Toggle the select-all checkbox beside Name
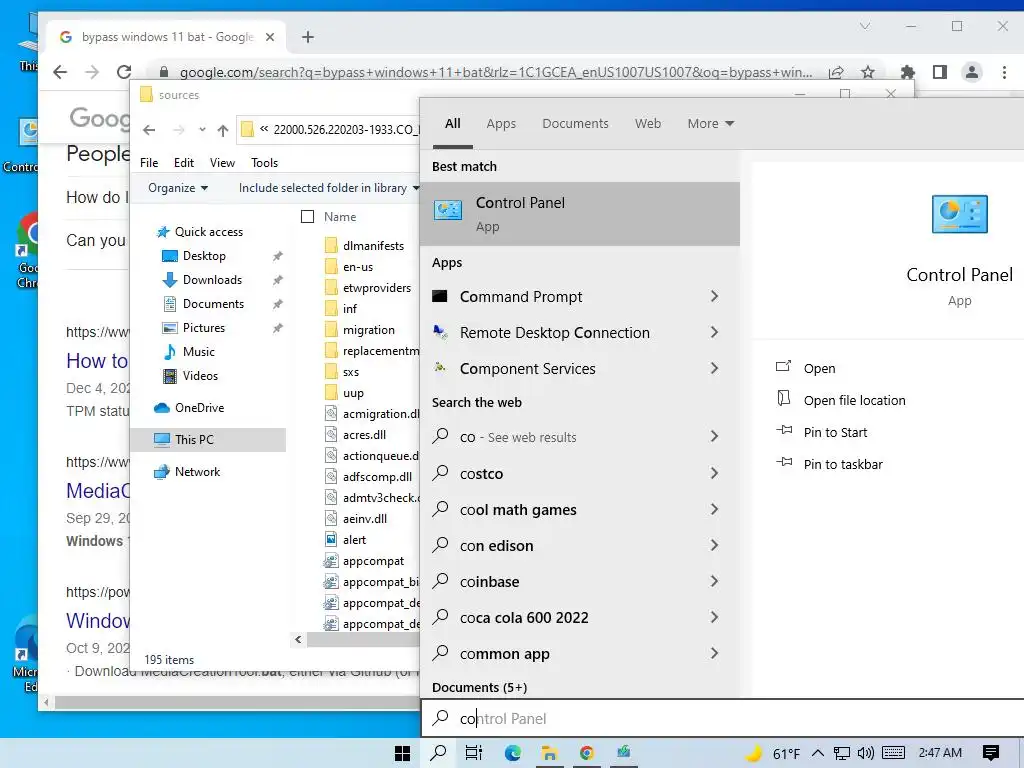 point(308,217)
